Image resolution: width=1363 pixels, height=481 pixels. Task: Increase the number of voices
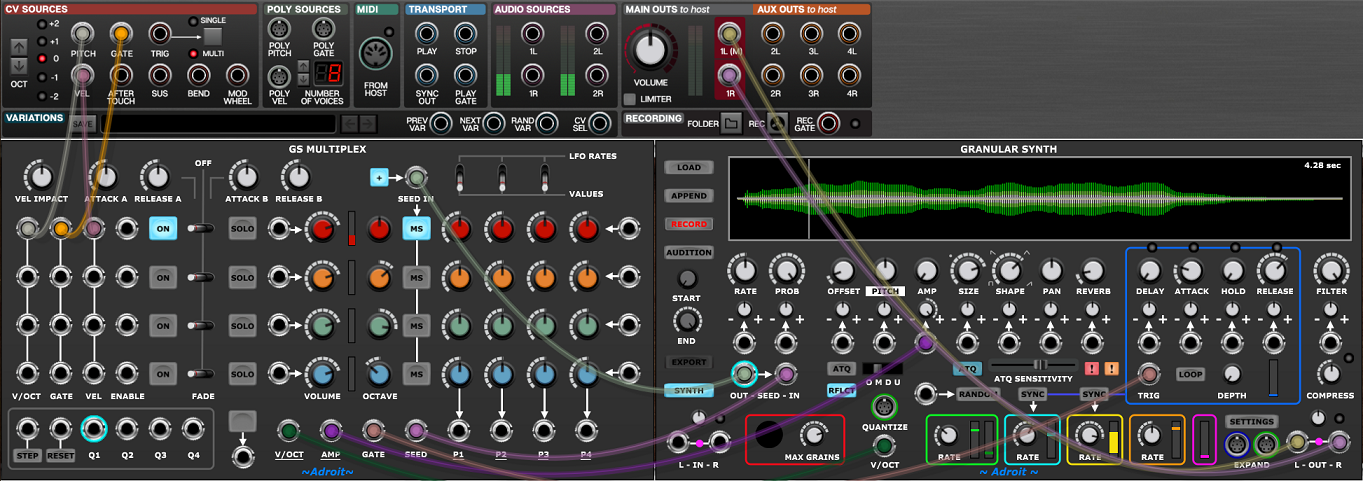pos(304,67)
